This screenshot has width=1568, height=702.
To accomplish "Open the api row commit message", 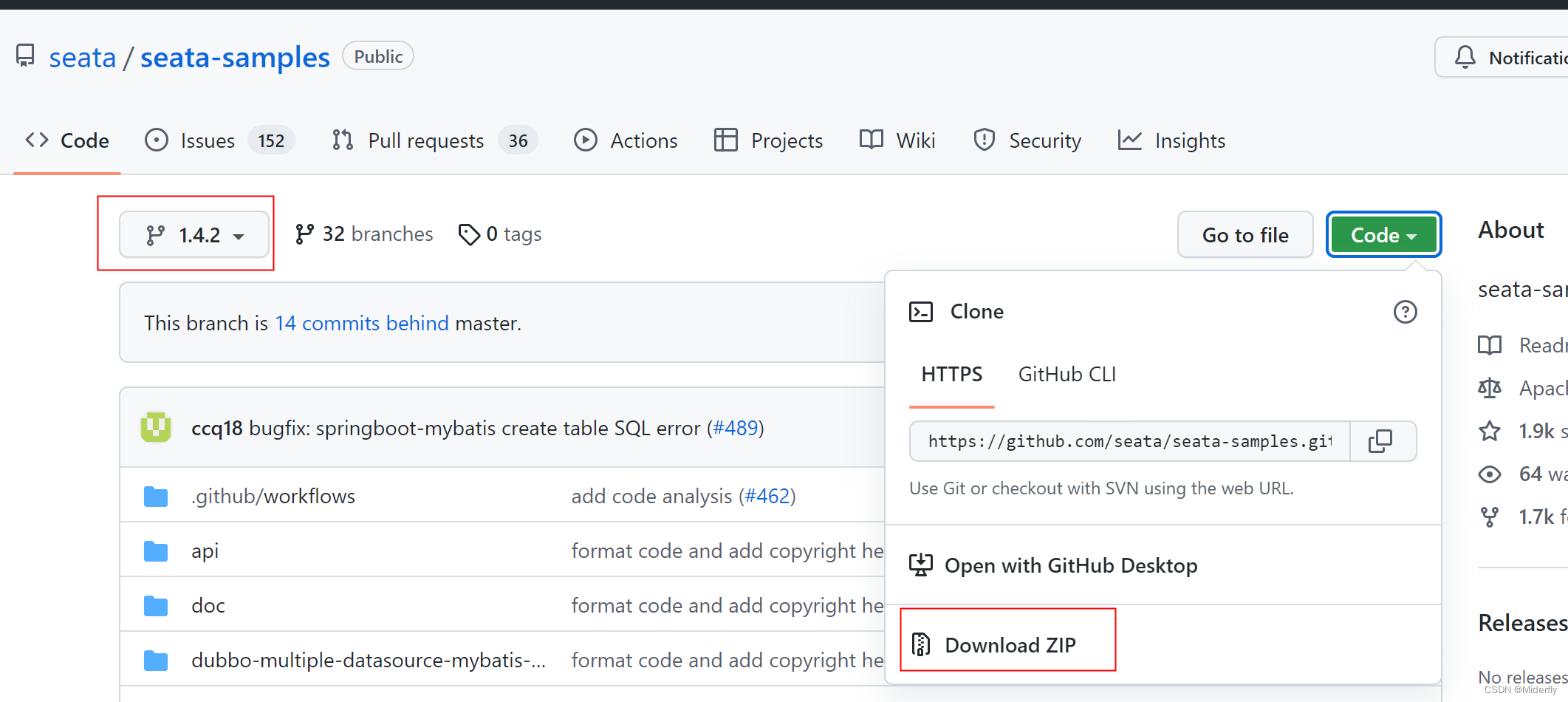I will (727, 551).
